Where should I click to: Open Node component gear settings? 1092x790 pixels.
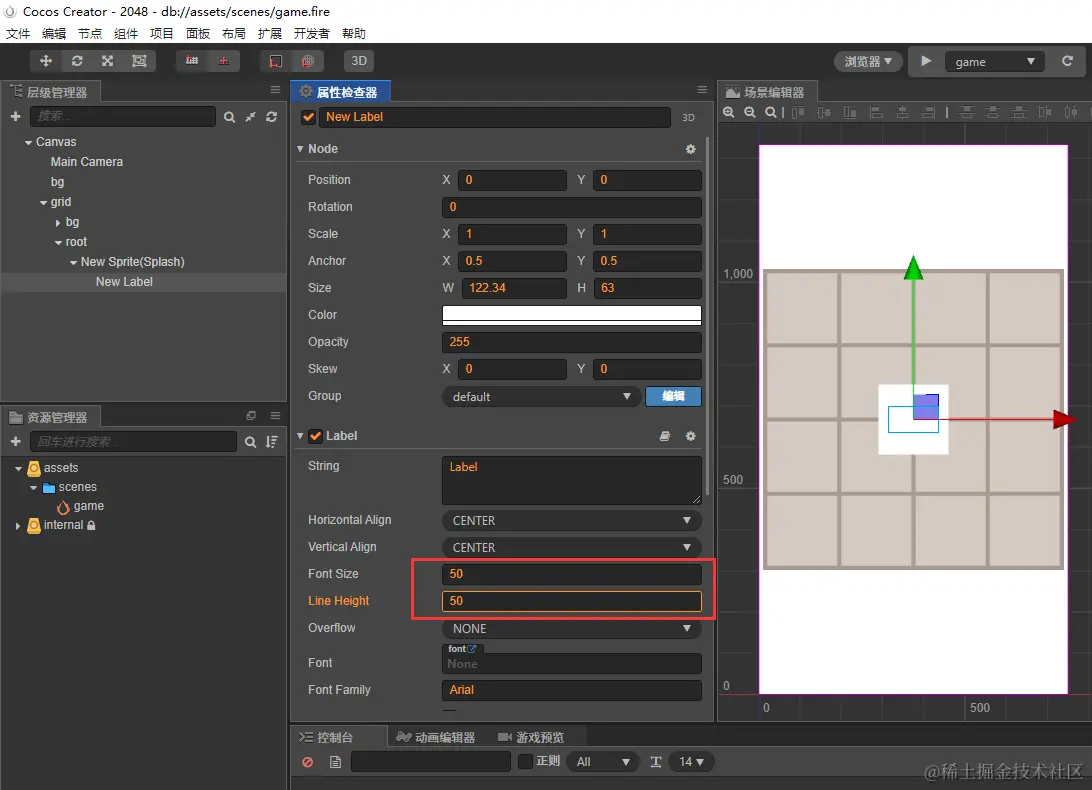point(690,149)
